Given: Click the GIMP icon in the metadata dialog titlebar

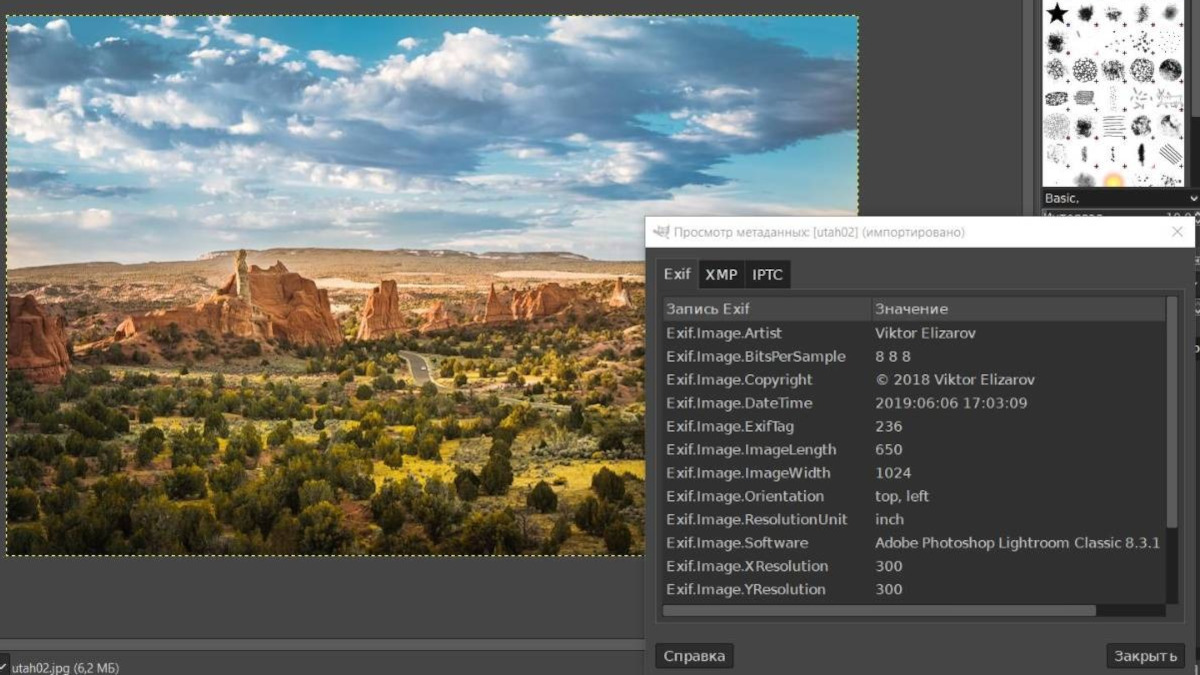Looking at the screenshot, I should [x=660, y=231].
